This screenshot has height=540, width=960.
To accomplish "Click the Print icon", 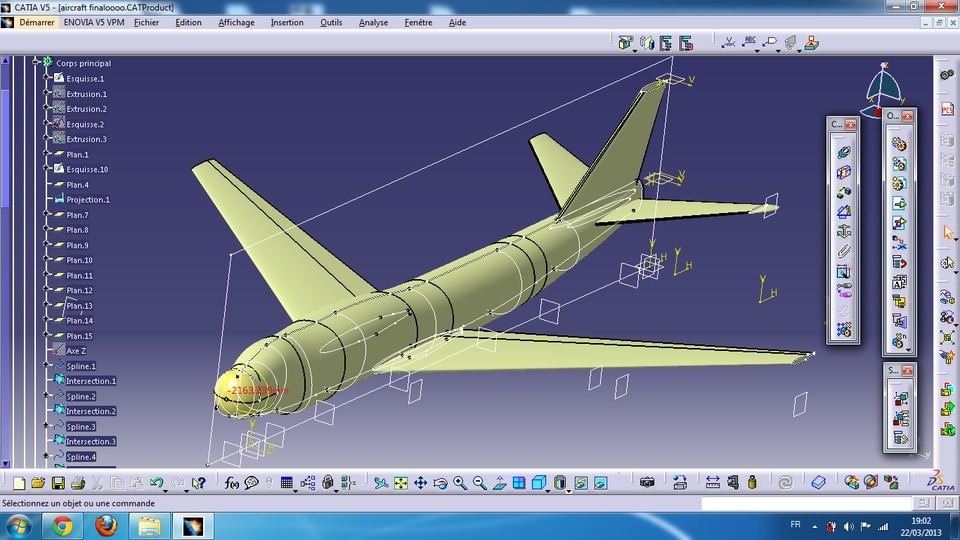I will [78, 483].
